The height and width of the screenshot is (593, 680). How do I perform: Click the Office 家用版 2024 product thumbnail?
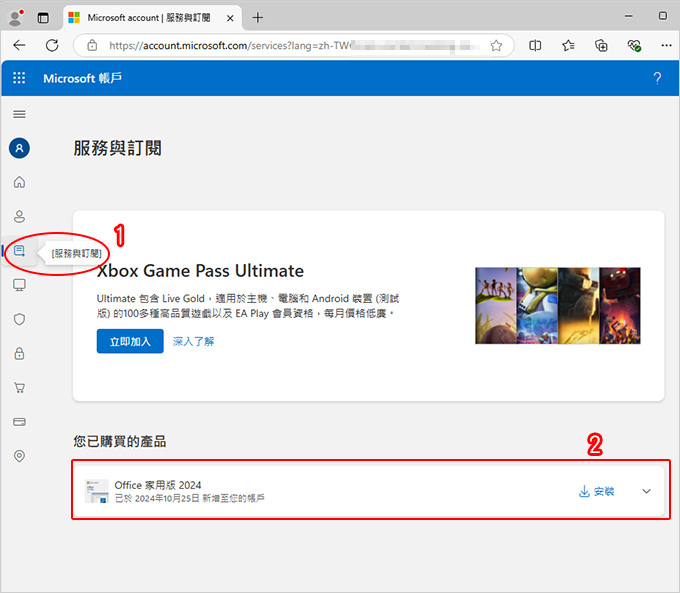(97, 491)
